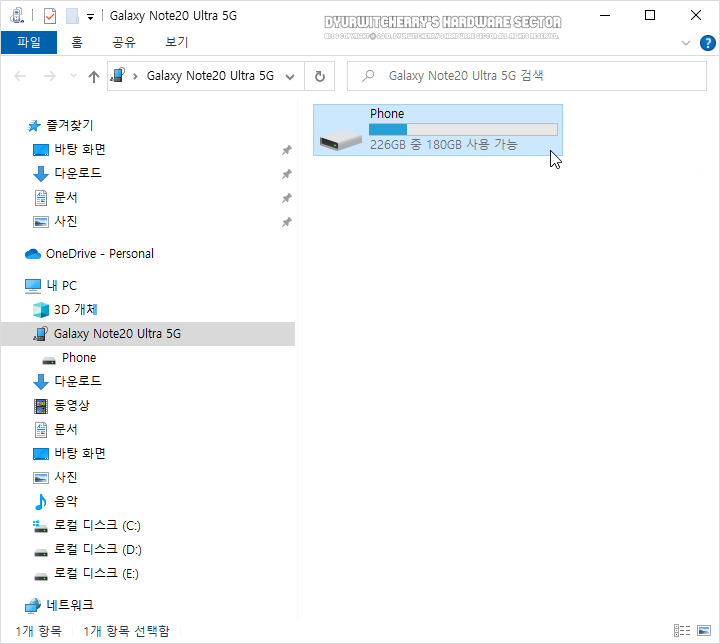Go up one level with the up arrow
The image size is (720, 644).
[x=94, y=76]
